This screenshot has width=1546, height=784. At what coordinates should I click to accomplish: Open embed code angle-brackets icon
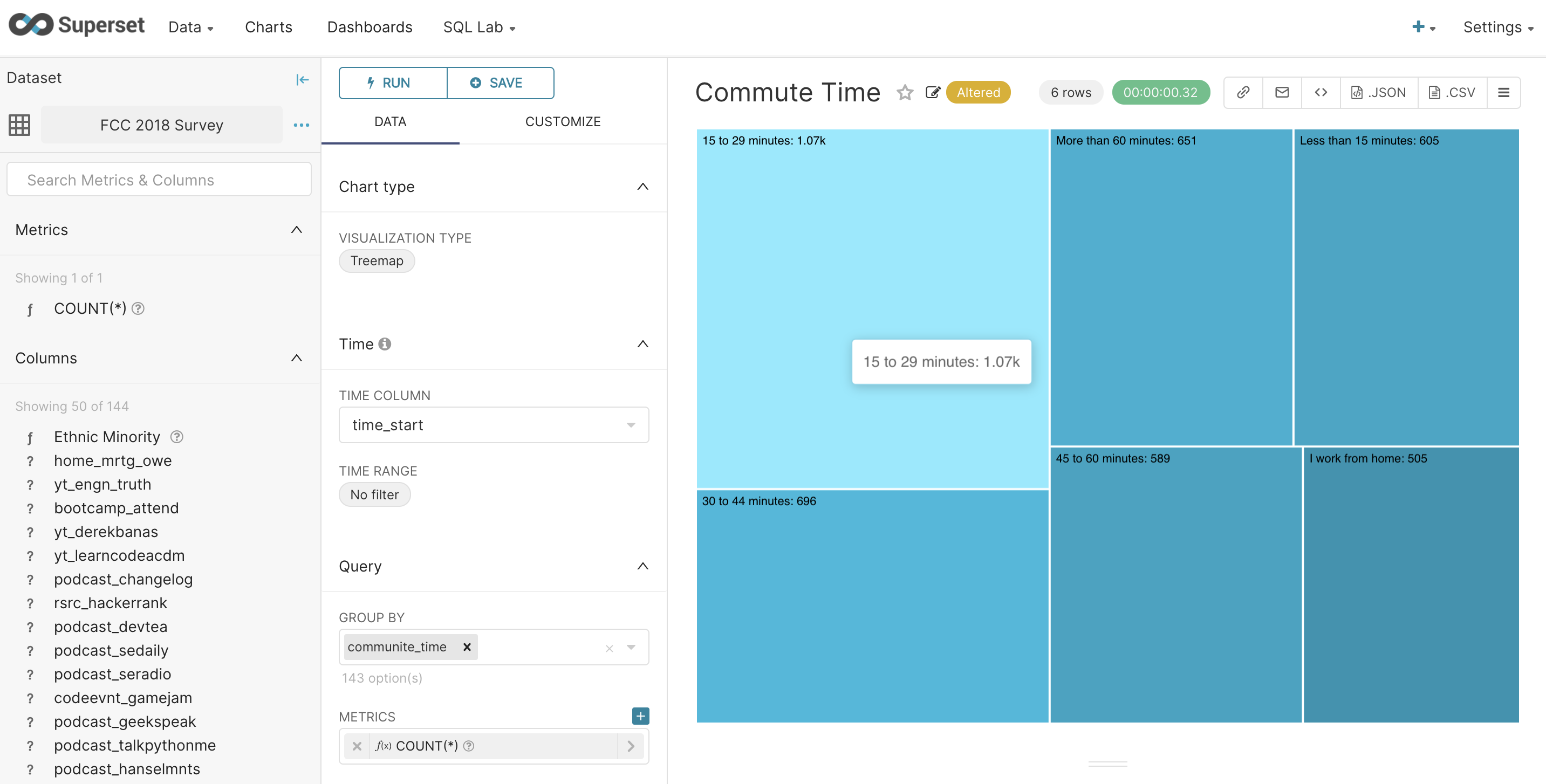tap(1321, 92)
